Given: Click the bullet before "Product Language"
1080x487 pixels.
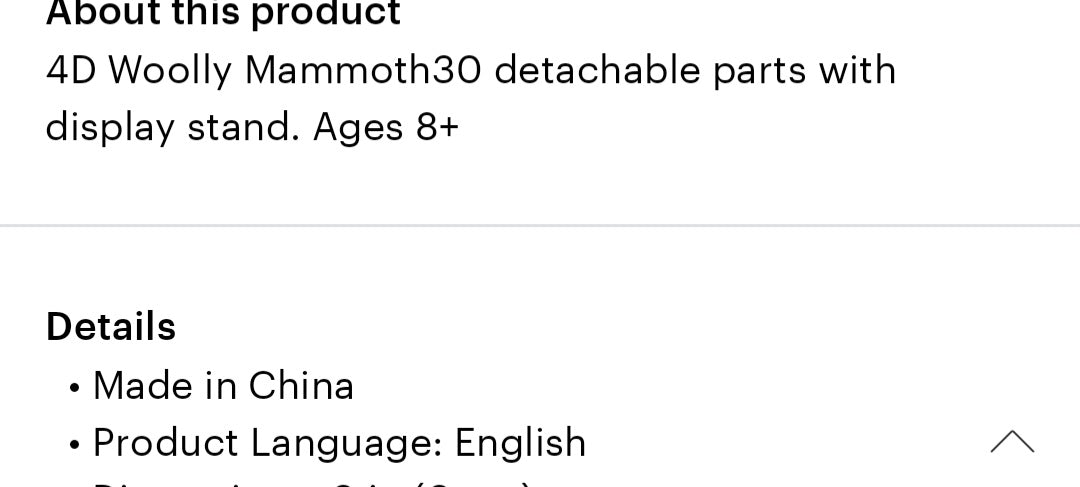Looking at the screenshot, I should tap(75, 446).
